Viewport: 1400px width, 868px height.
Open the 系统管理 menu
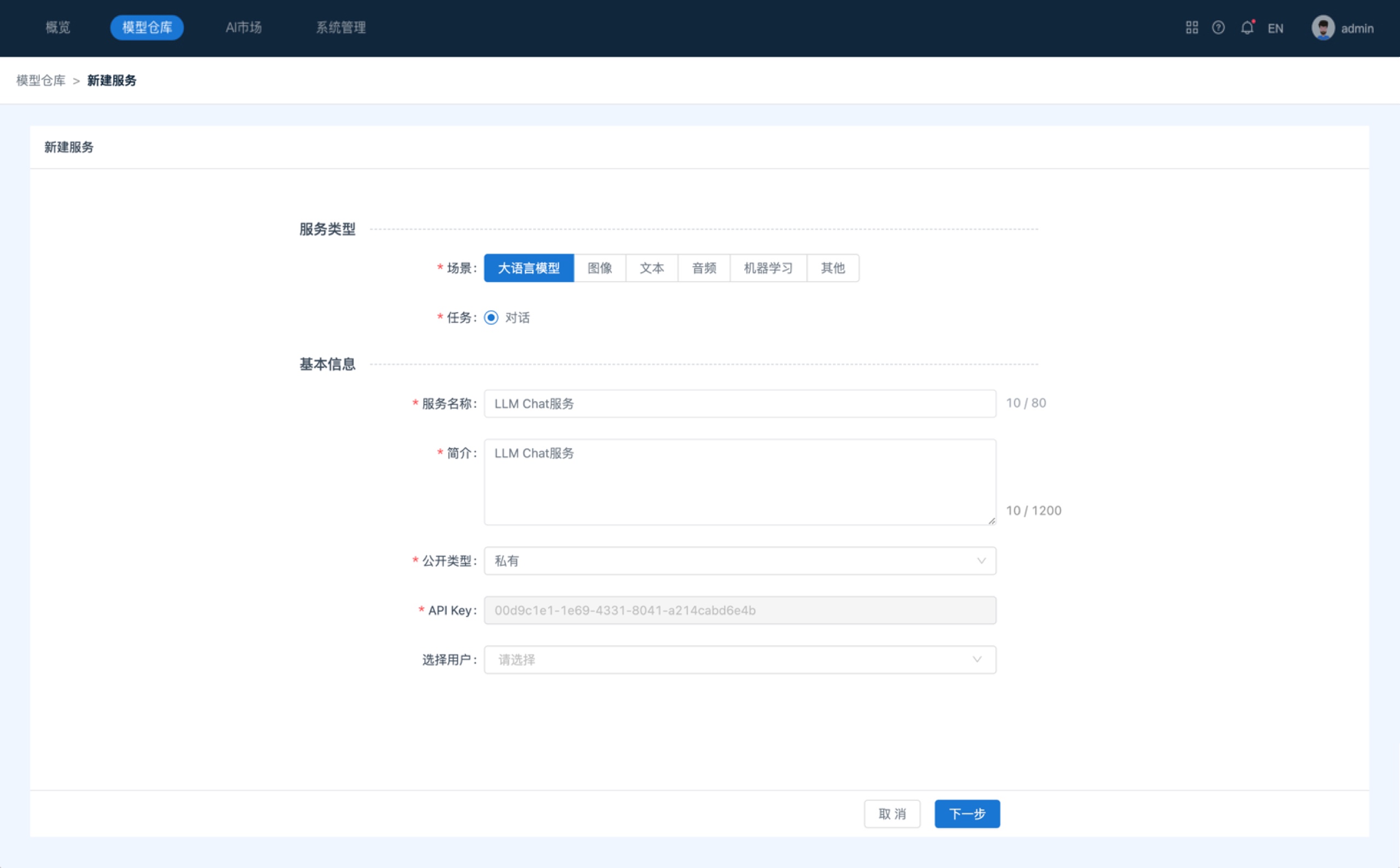(x=341, y=27)
